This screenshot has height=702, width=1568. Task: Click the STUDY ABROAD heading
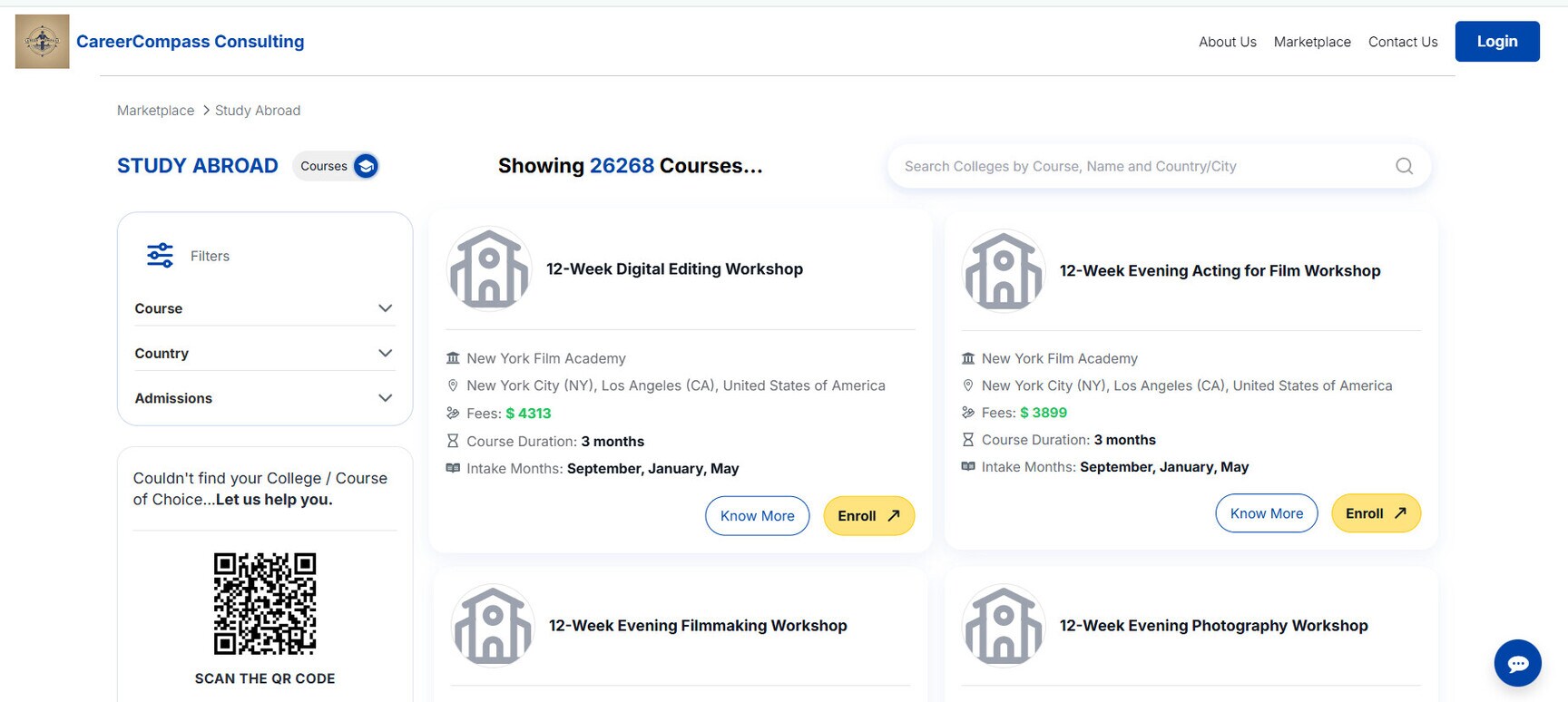tap(198, 166)
